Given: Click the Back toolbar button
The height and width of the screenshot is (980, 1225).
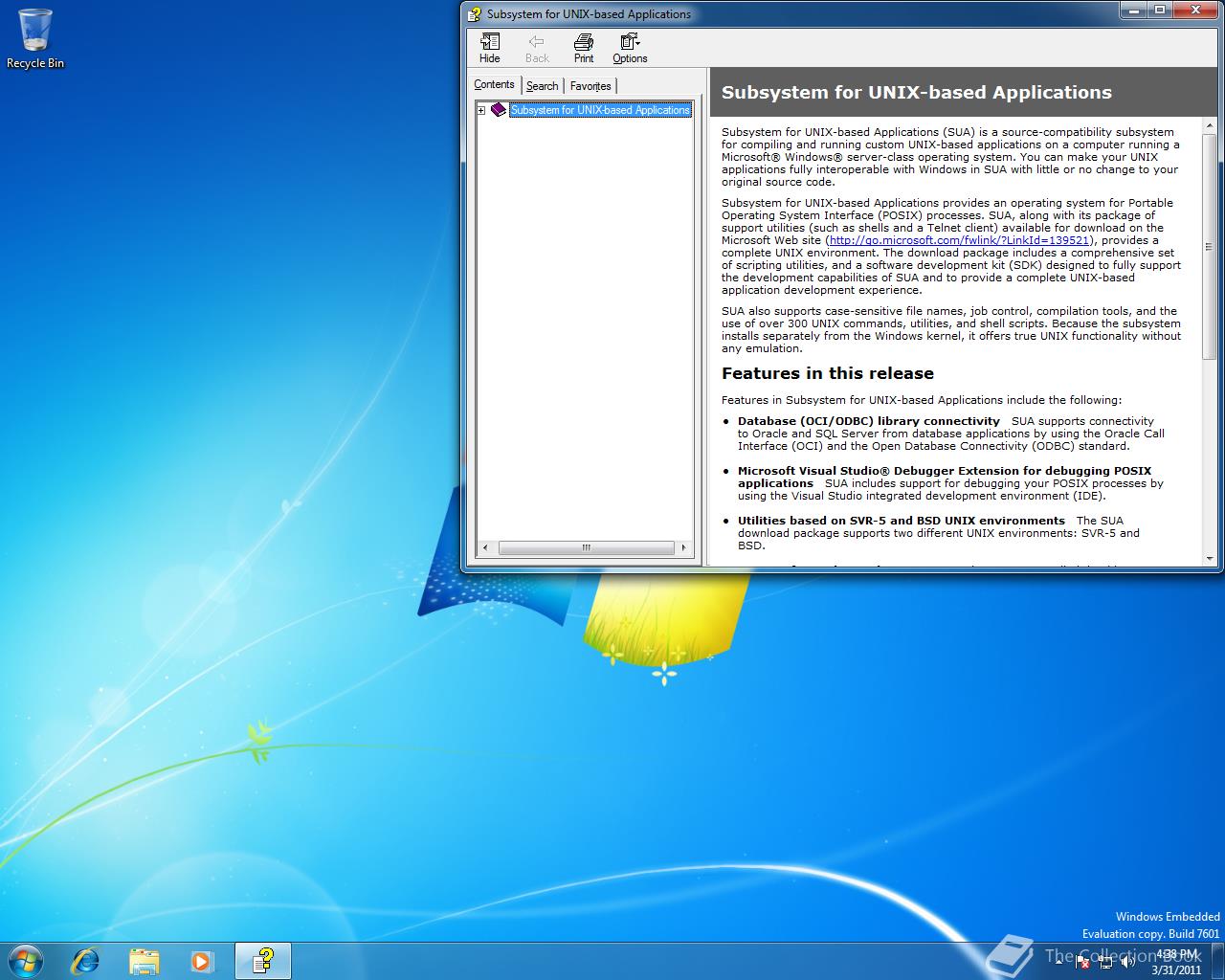Looking at the screenshot, I should point(537,48).
